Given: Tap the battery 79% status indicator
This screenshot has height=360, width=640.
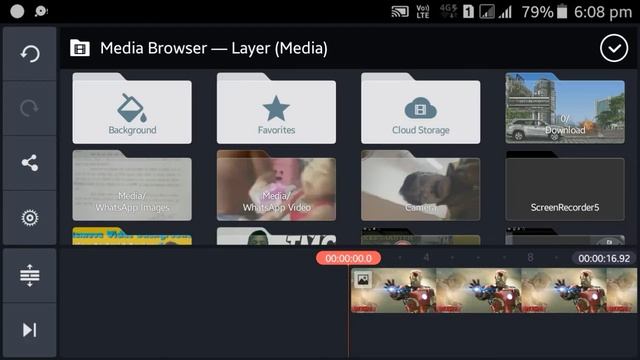Looking at the screenshot, I should (x=544, y=12).
